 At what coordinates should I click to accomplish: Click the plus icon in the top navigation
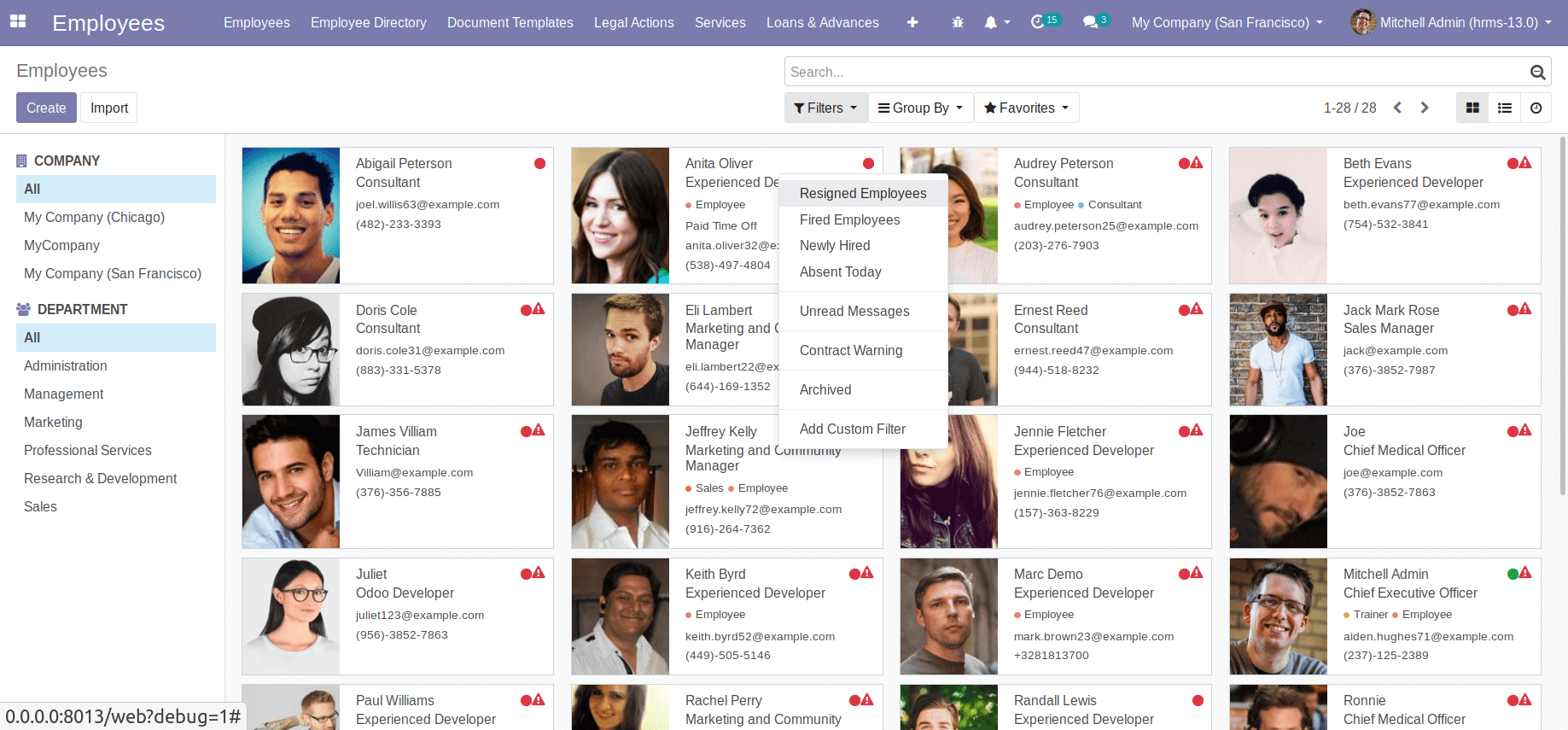[912, 22]
